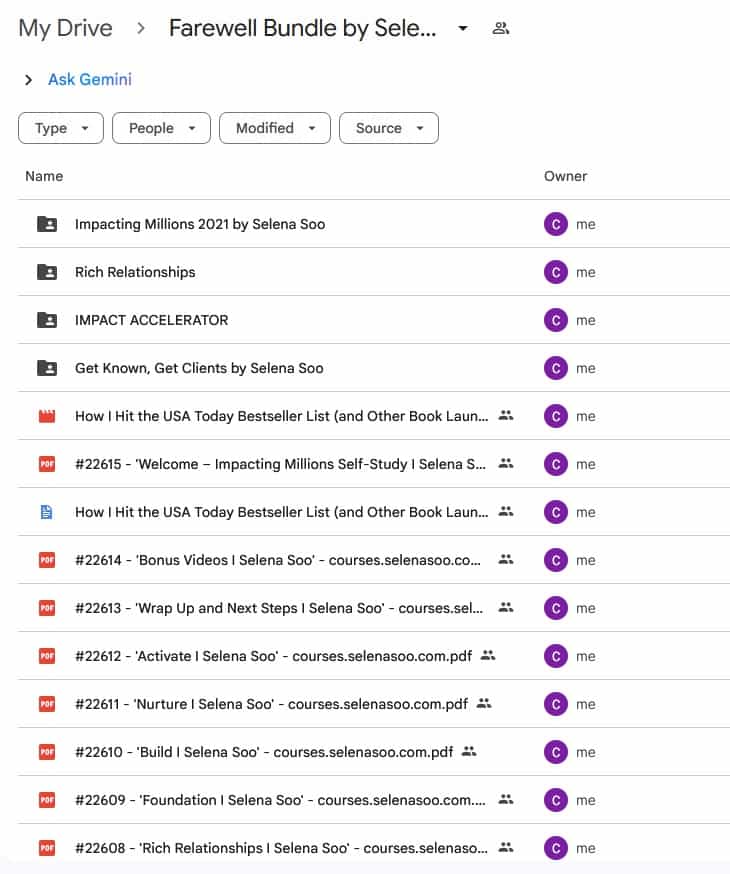Click the shared people icon beside breadcrumb title
This screenshot has width=730, height=874.
(501, 28)
